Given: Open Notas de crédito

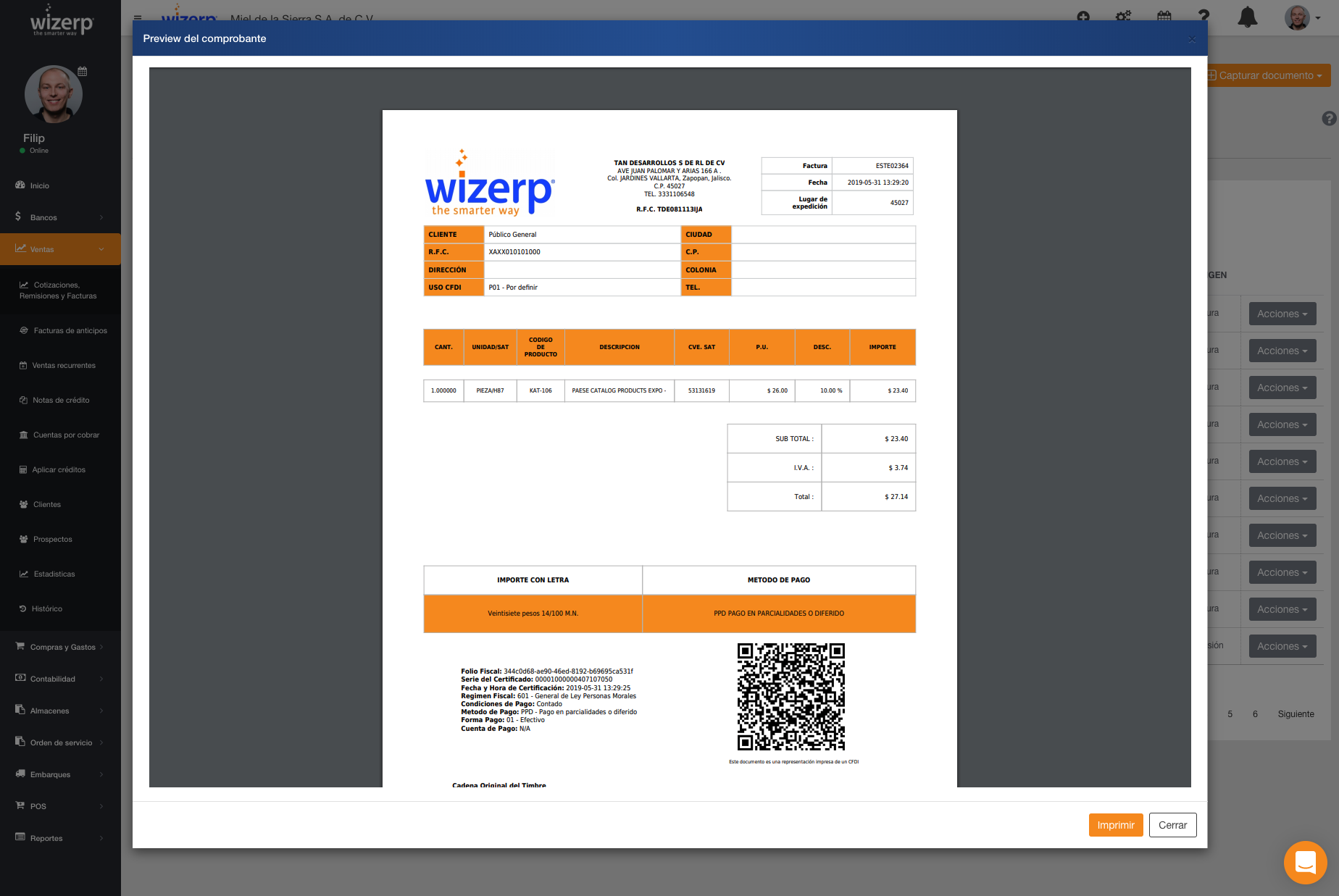Looking at the screenshot, I should [60, 400].
